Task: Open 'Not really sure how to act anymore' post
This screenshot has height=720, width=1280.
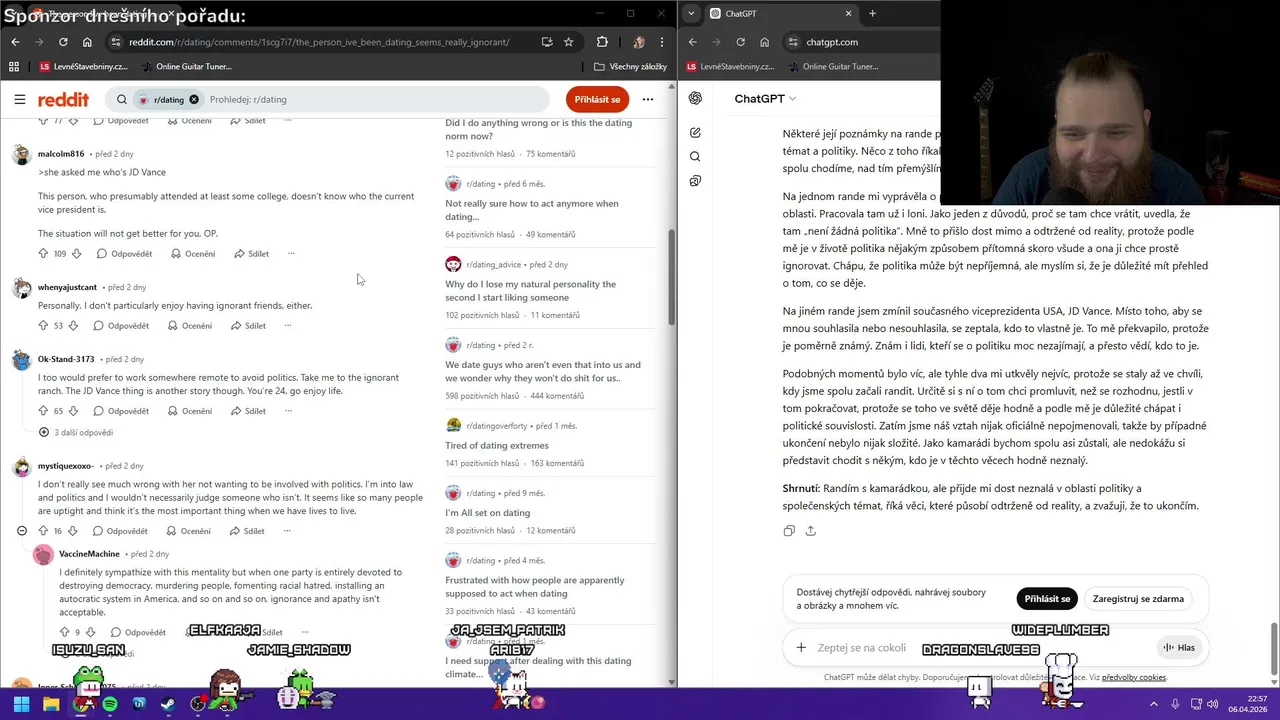Action: (x=532, y=210)
